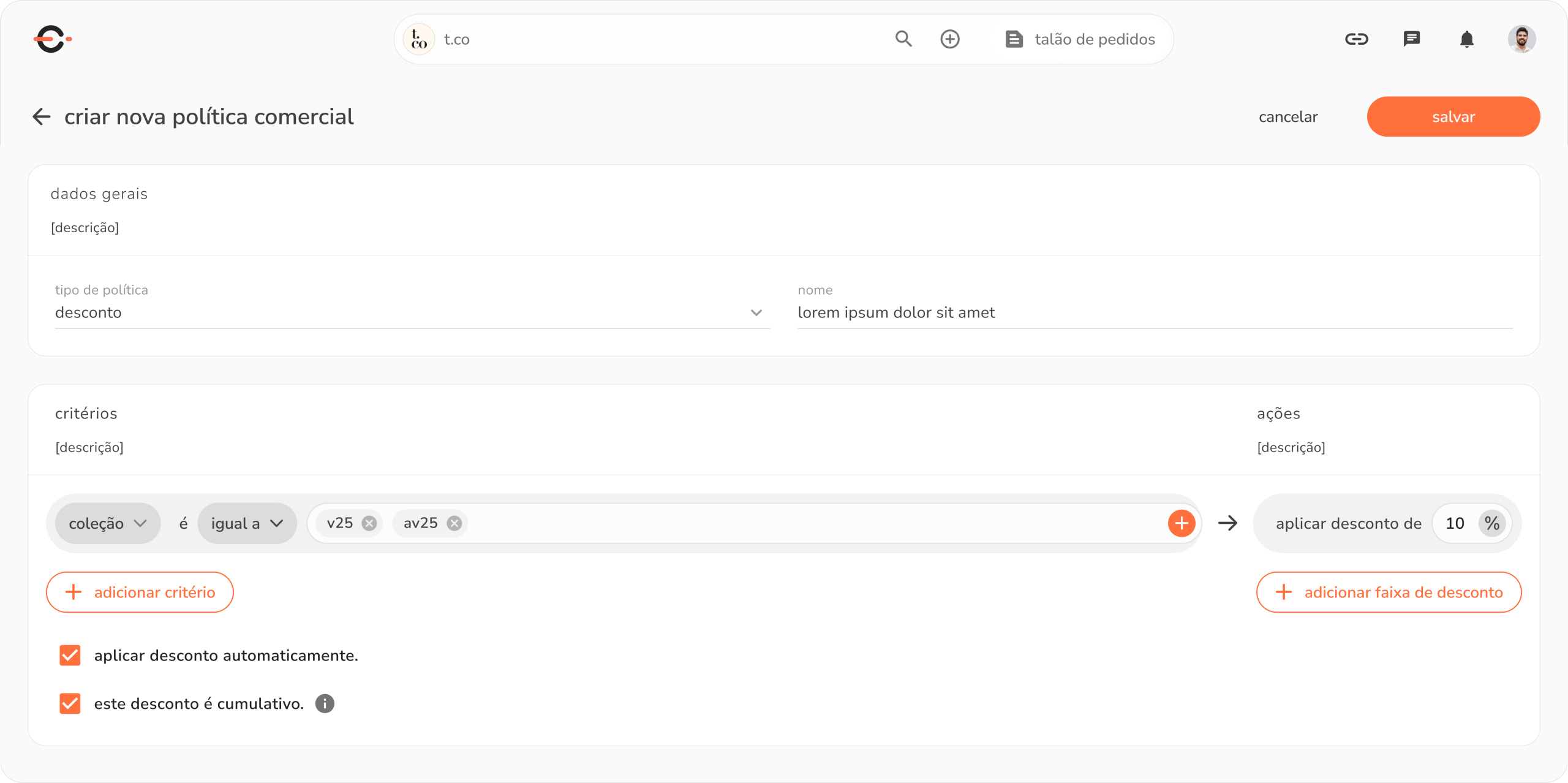Click the search magnifier icon
1568x783 pixels.
coord(903,39)
